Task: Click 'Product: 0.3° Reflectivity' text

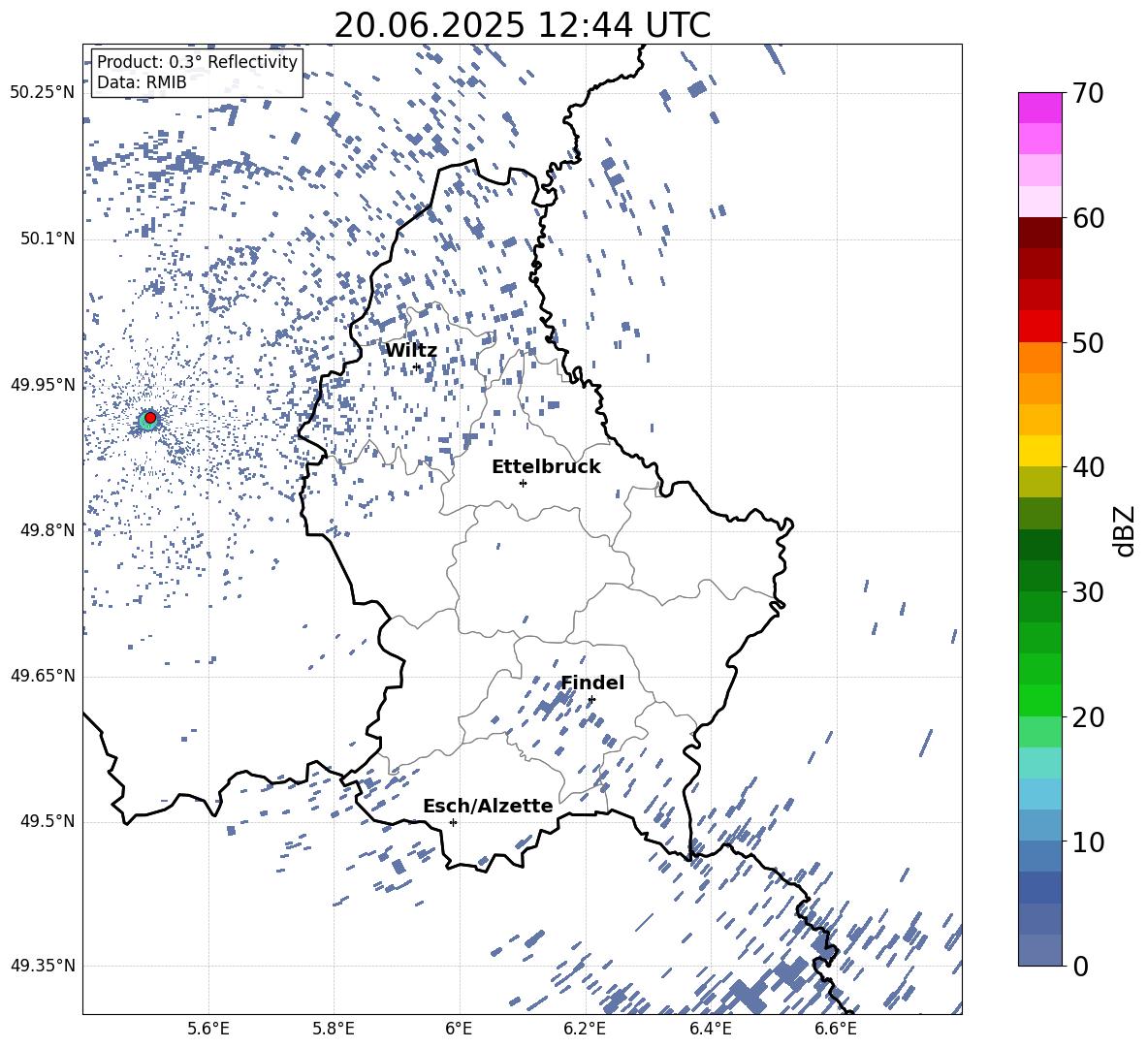Action: tap(197, 62)
